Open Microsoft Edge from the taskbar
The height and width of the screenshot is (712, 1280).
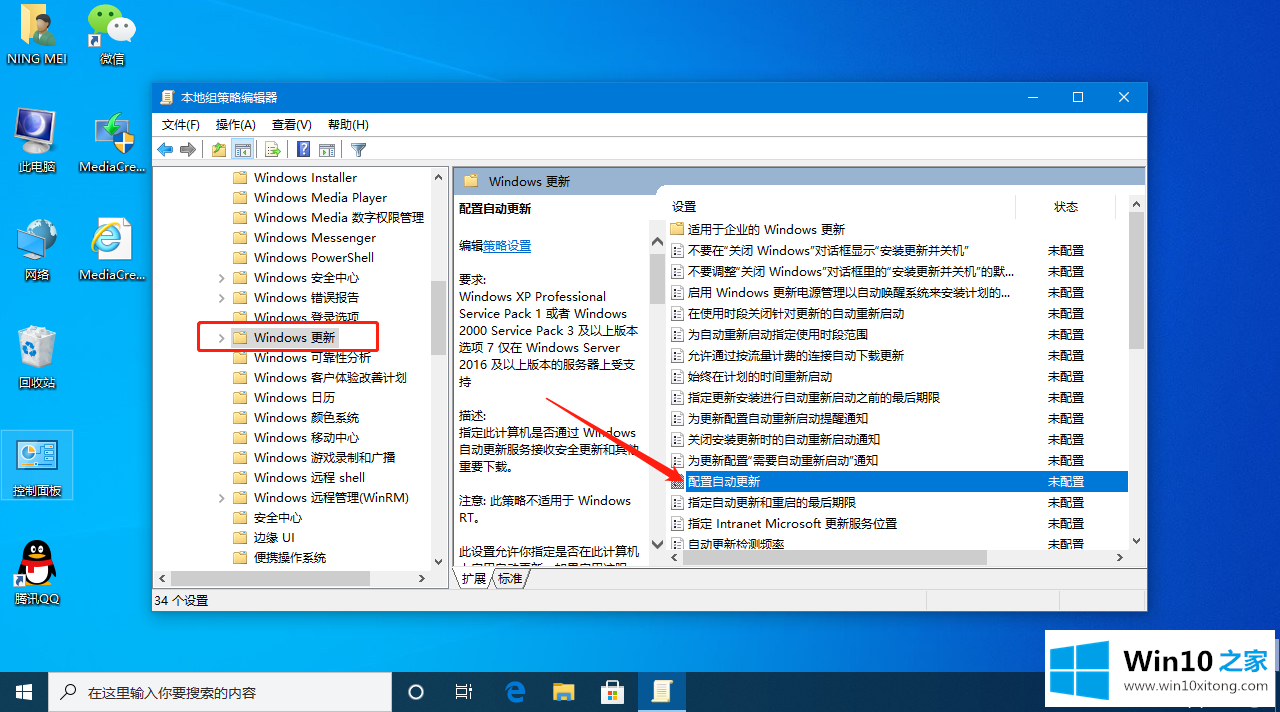tap(516, 692)
